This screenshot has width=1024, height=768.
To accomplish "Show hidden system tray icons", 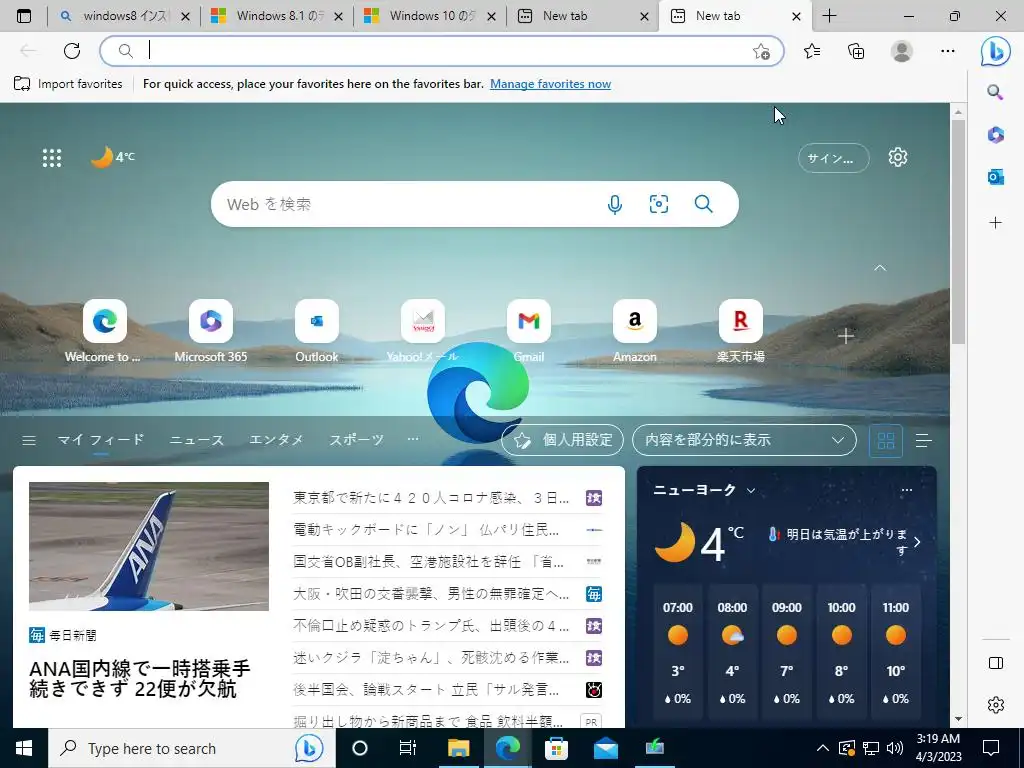I will (822, 748).
